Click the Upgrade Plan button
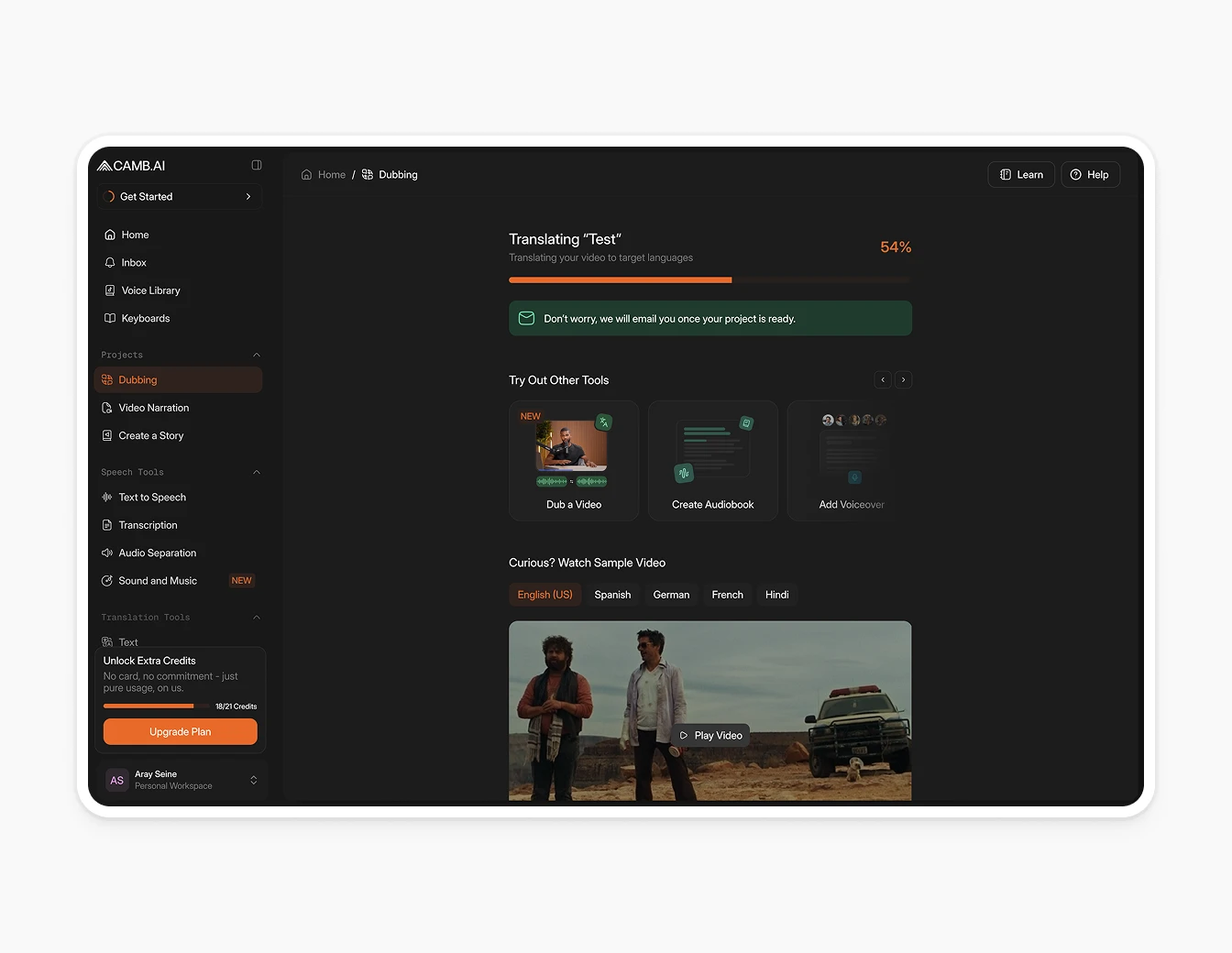 pyautogui.click(x=181, y=732)
